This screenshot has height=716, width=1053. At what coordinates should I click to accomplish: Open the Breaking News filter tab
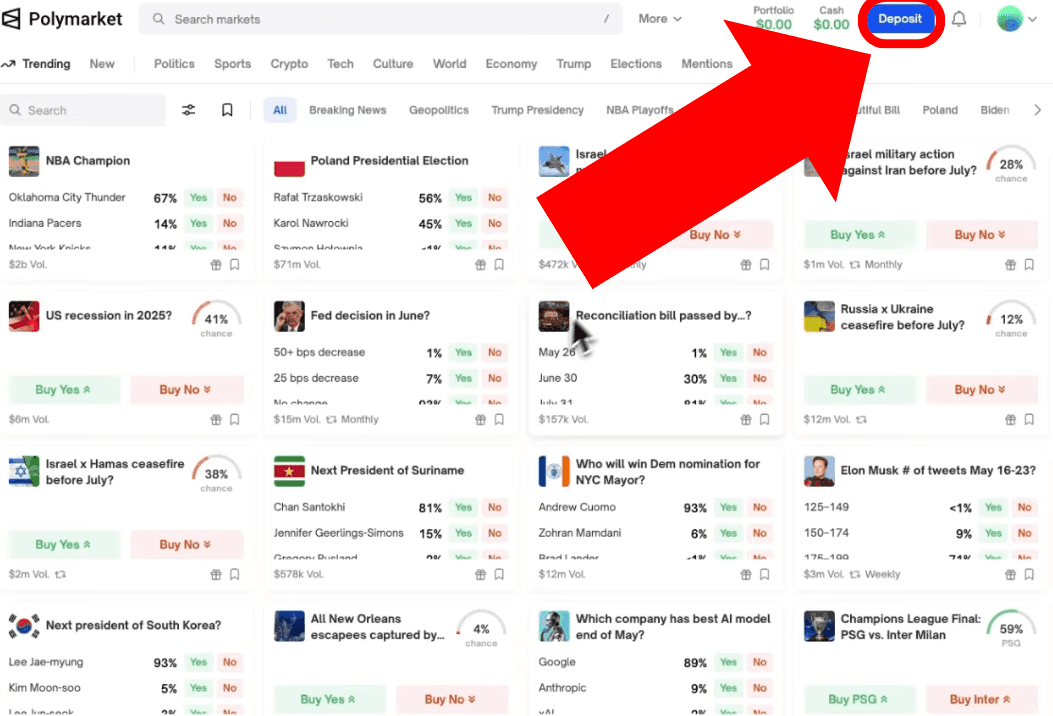tap(347, 110)
